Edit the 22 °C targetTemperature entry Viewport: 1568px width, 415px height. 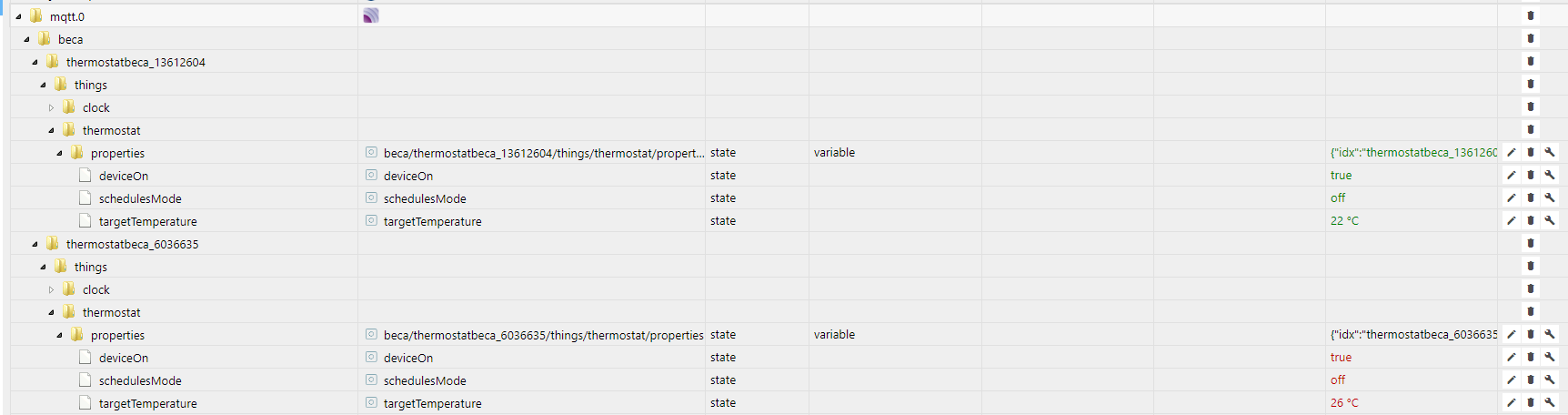tap(1511, 220)
